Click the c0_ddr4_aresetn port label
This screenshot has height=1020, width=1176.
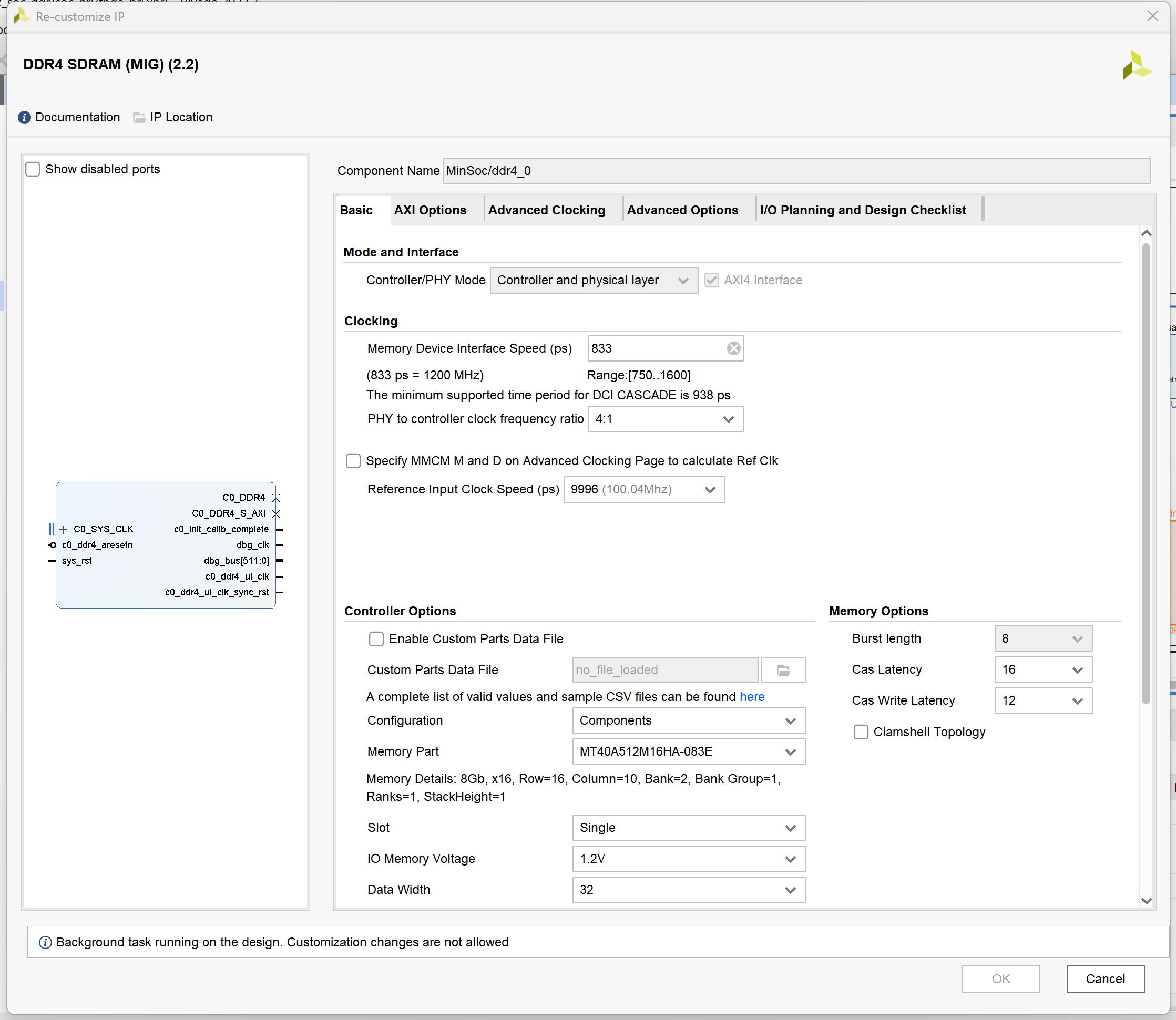(97, 545)
